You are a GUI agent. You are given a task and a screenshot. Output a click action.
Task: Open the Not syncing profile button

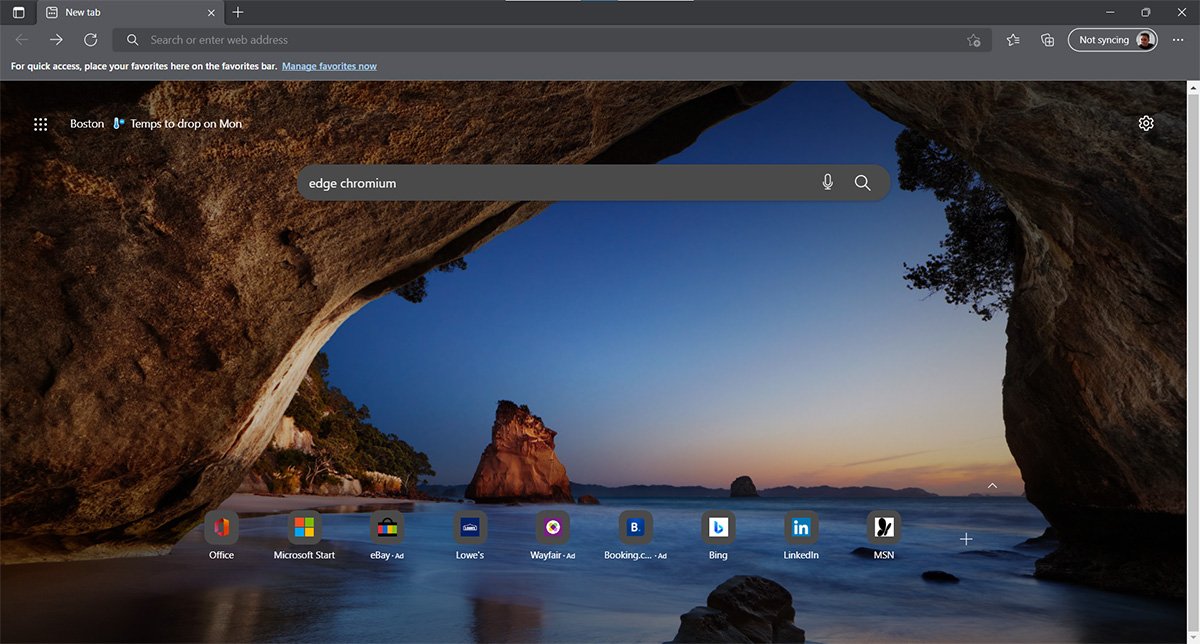1113,39
